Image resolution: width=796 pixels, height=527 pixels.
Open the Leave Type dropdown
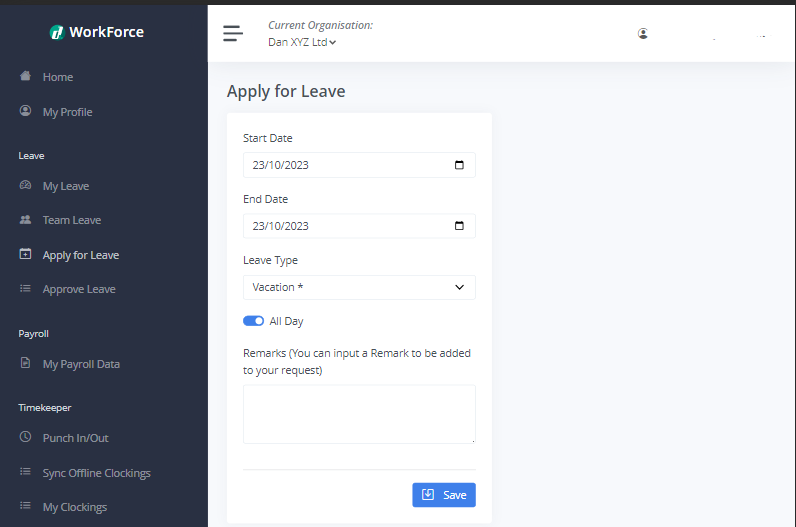(359, 287)
